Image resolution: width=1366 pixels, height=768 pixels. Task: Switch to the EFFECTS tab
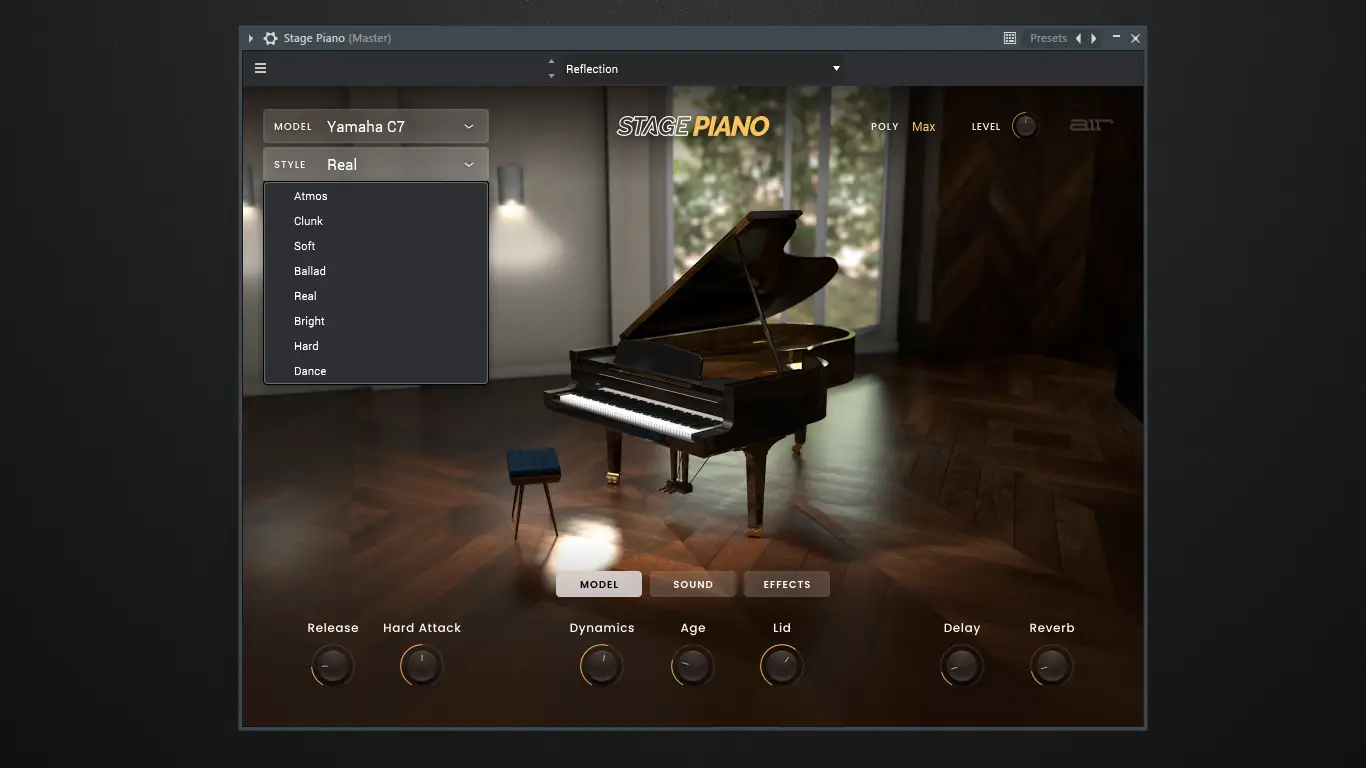786,584
